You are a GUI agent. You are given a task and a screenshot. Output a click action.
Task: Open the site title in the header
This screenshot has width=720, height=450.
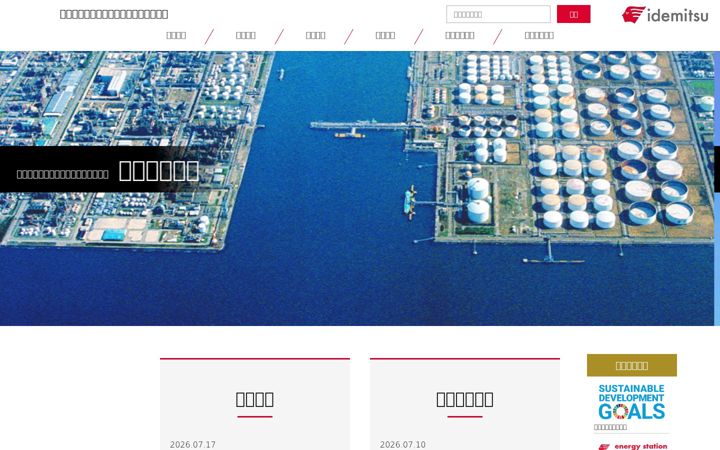[114, 14]
